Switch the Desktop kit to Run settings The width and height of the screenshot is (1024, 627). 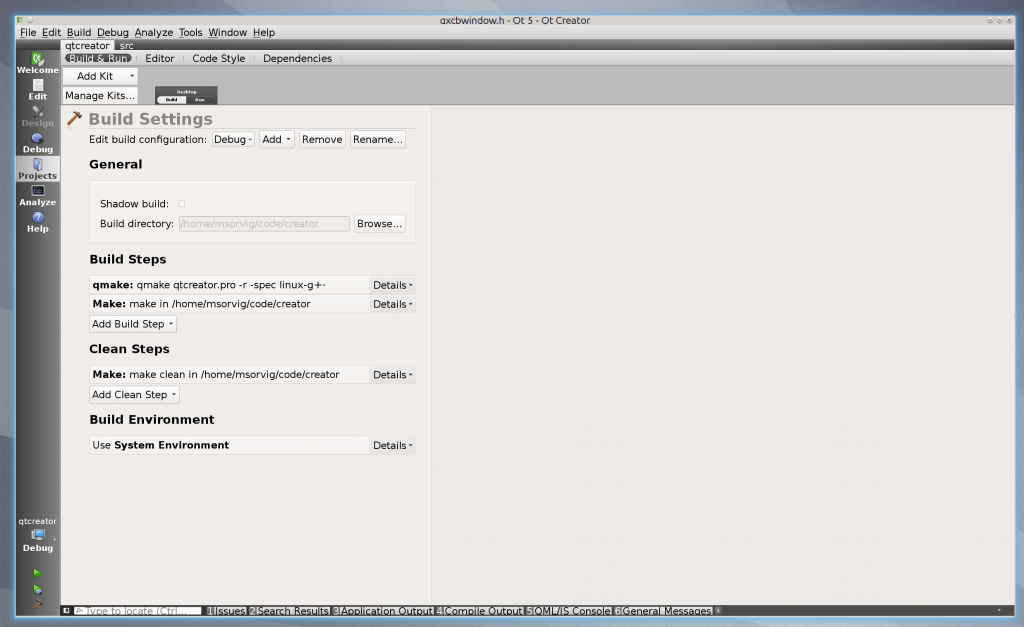pyautogui.click(x=200, y=100)
